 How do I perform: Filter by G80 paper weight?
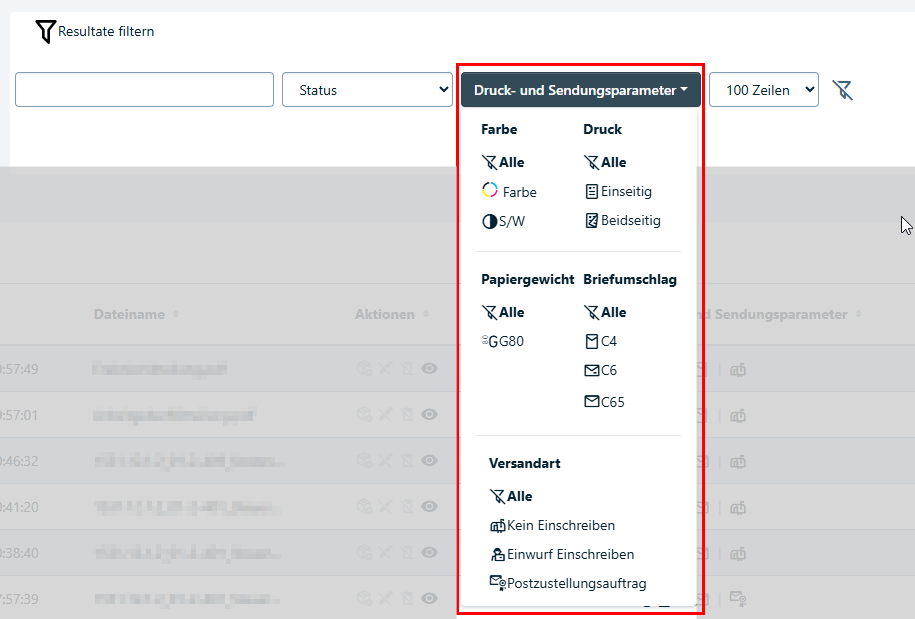[502, 341]
